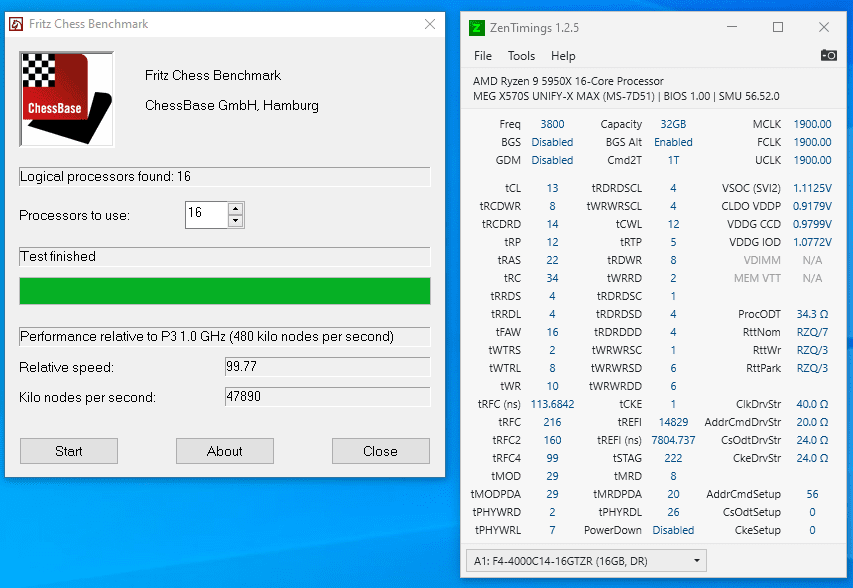Click the tPHYRDL value 26
The width and height of the screenshot is (853, 588).
pos(673,512)
